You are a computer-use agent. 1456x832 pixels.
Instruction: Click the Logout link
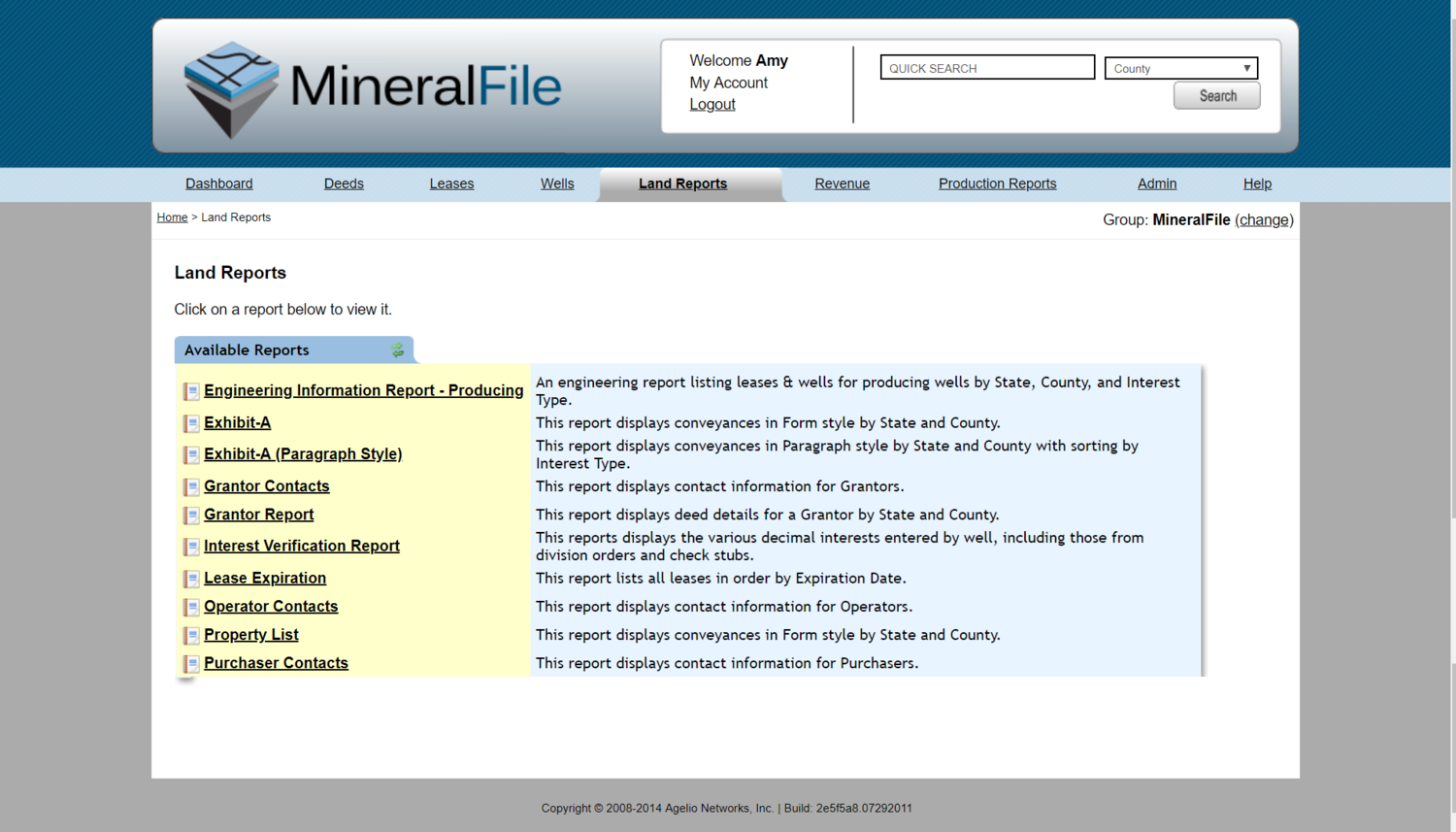tap(711, 104)
